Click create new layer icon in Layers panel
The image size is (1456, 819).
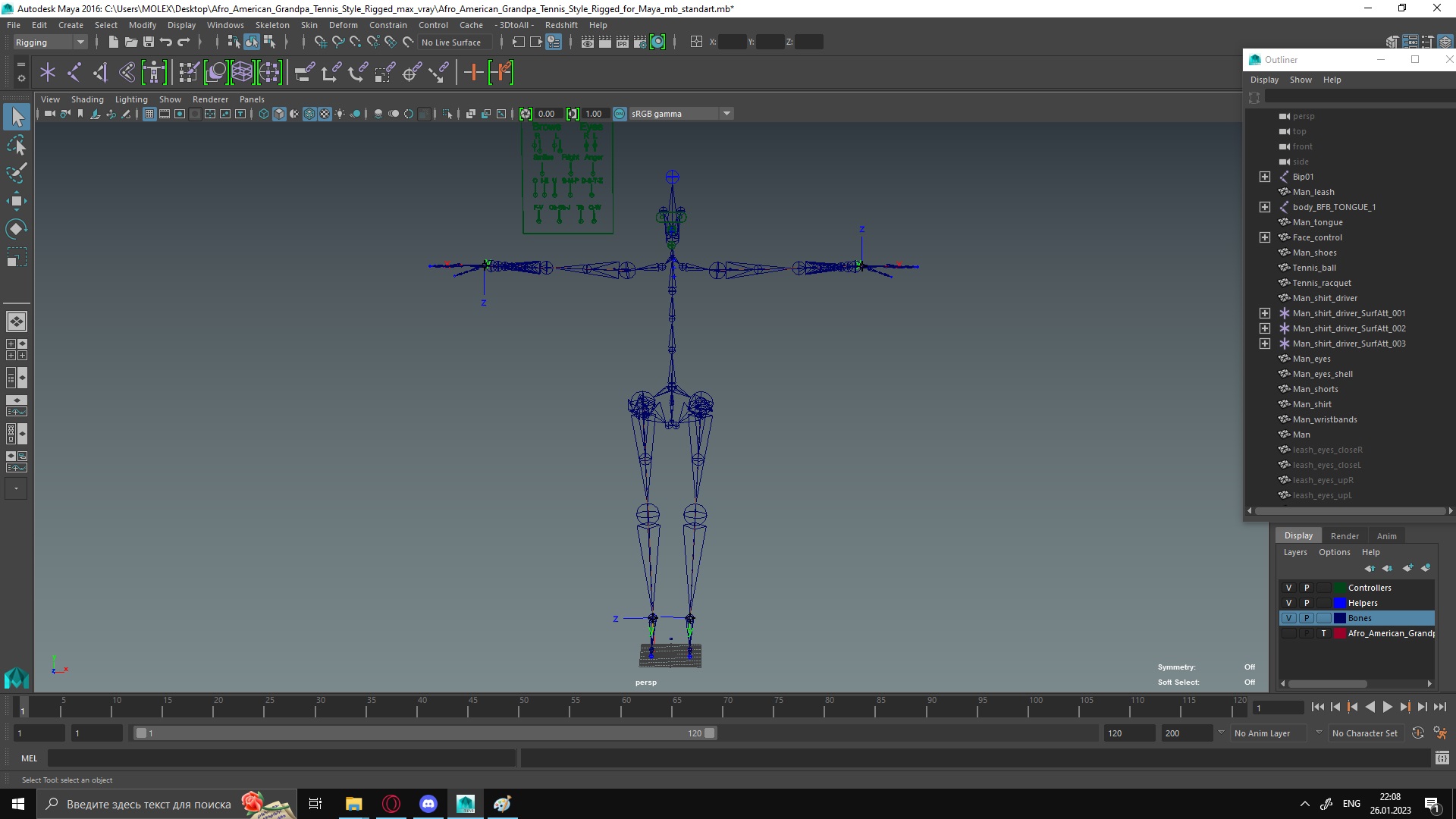pos(1407,568)
